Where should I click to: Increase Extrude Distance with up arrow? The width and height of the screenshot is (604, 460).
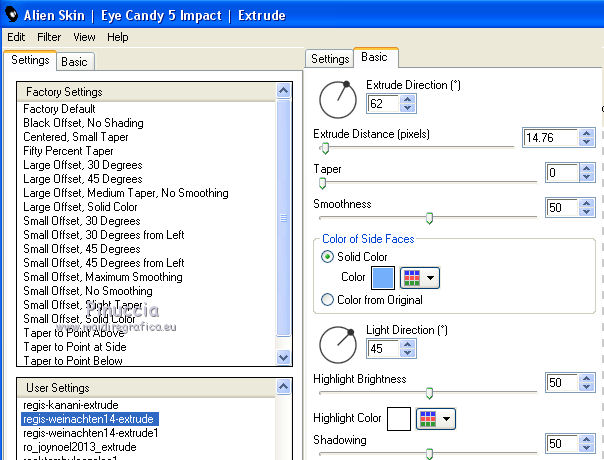pos(587,133)
